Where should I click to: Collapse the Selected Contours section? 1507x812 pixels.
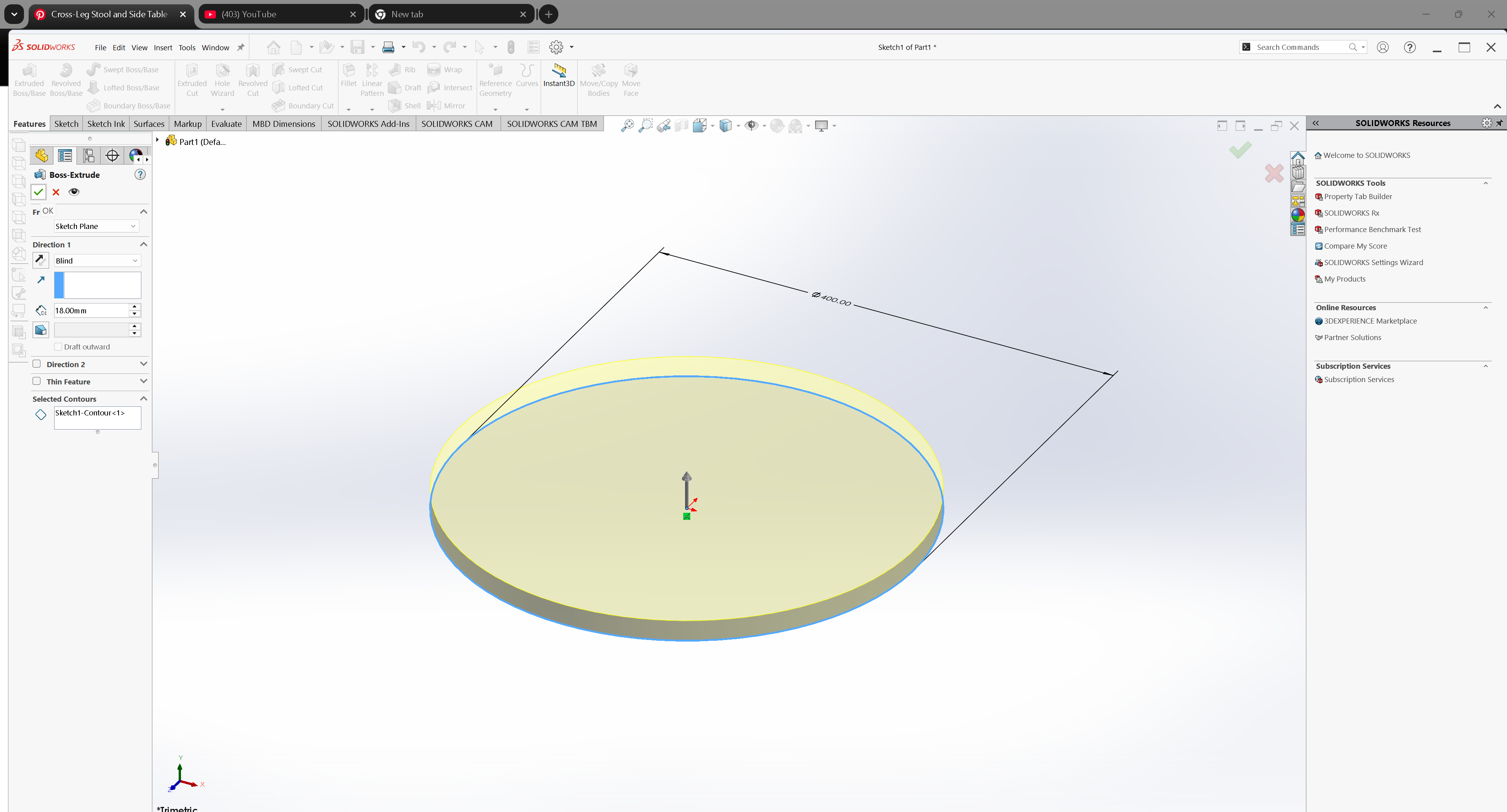pos(143,399)
